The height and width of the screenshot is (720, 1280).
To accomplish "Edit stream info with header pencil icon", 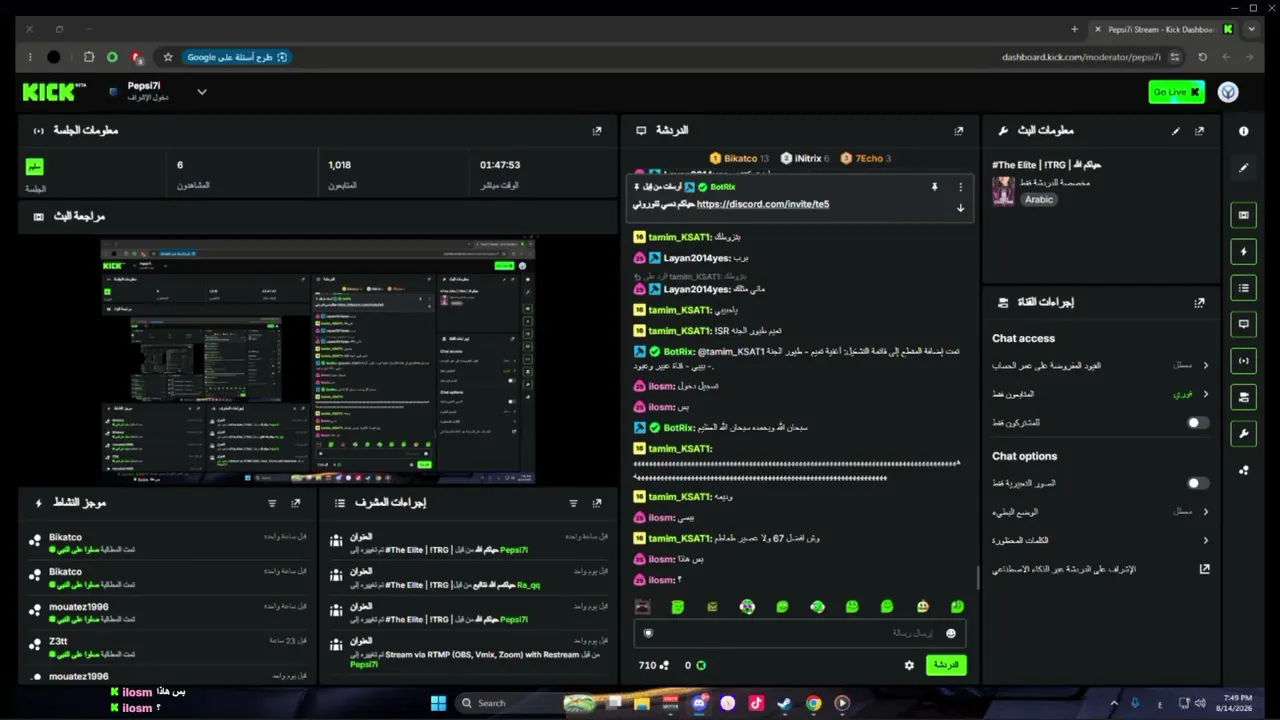I will click(1176, 131).
